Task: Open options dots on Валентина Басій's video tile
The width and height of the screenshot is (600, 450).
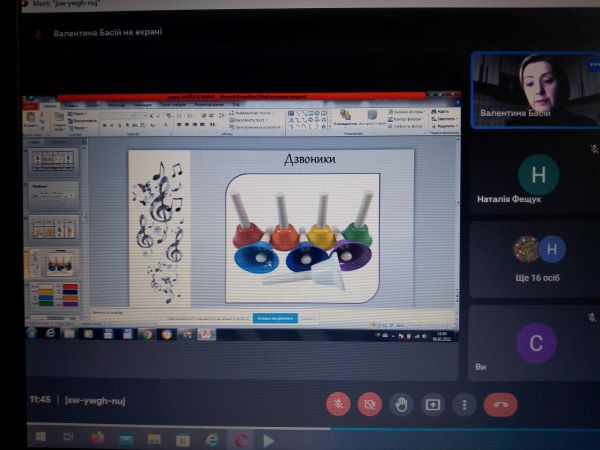Action: tap(594, 65)
